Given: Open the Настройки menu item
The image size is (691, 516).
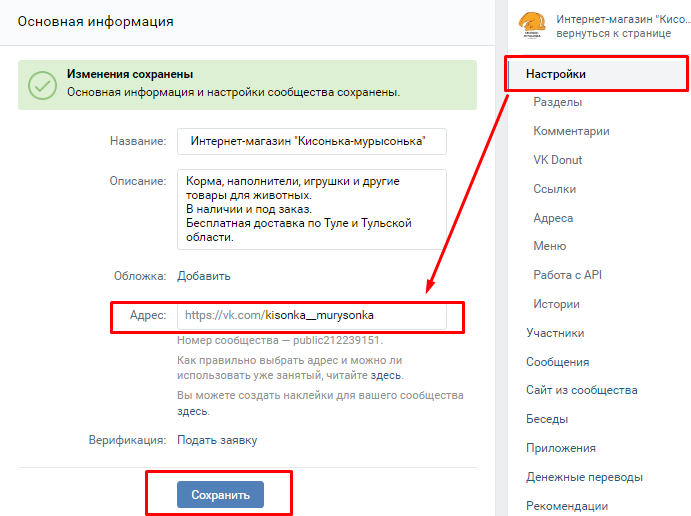Looking at the screenshot, I should 555,74.
